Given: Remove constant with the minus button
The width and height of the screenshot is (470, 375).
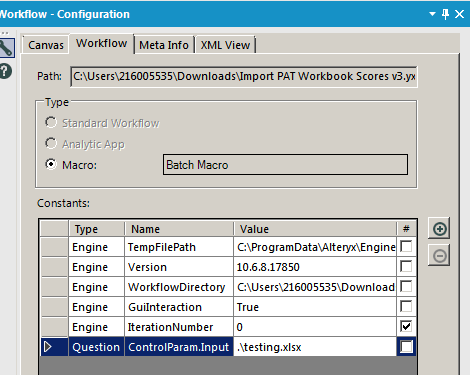Looking at the screenshot, I should tap(439, 256).
